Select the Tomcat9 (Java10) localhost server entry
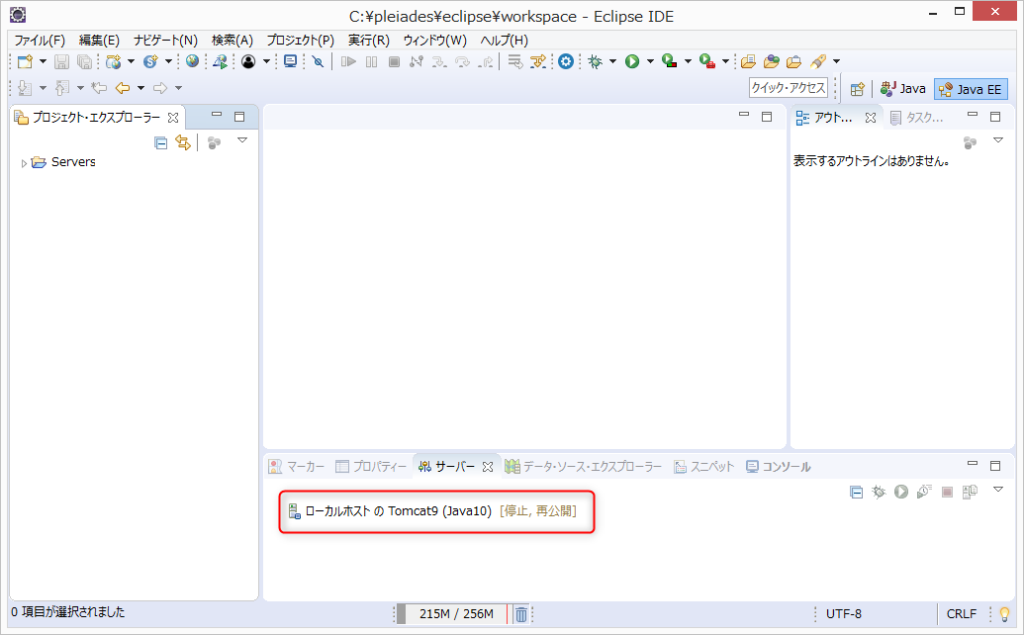The image size is (1024, 635). 432,511
